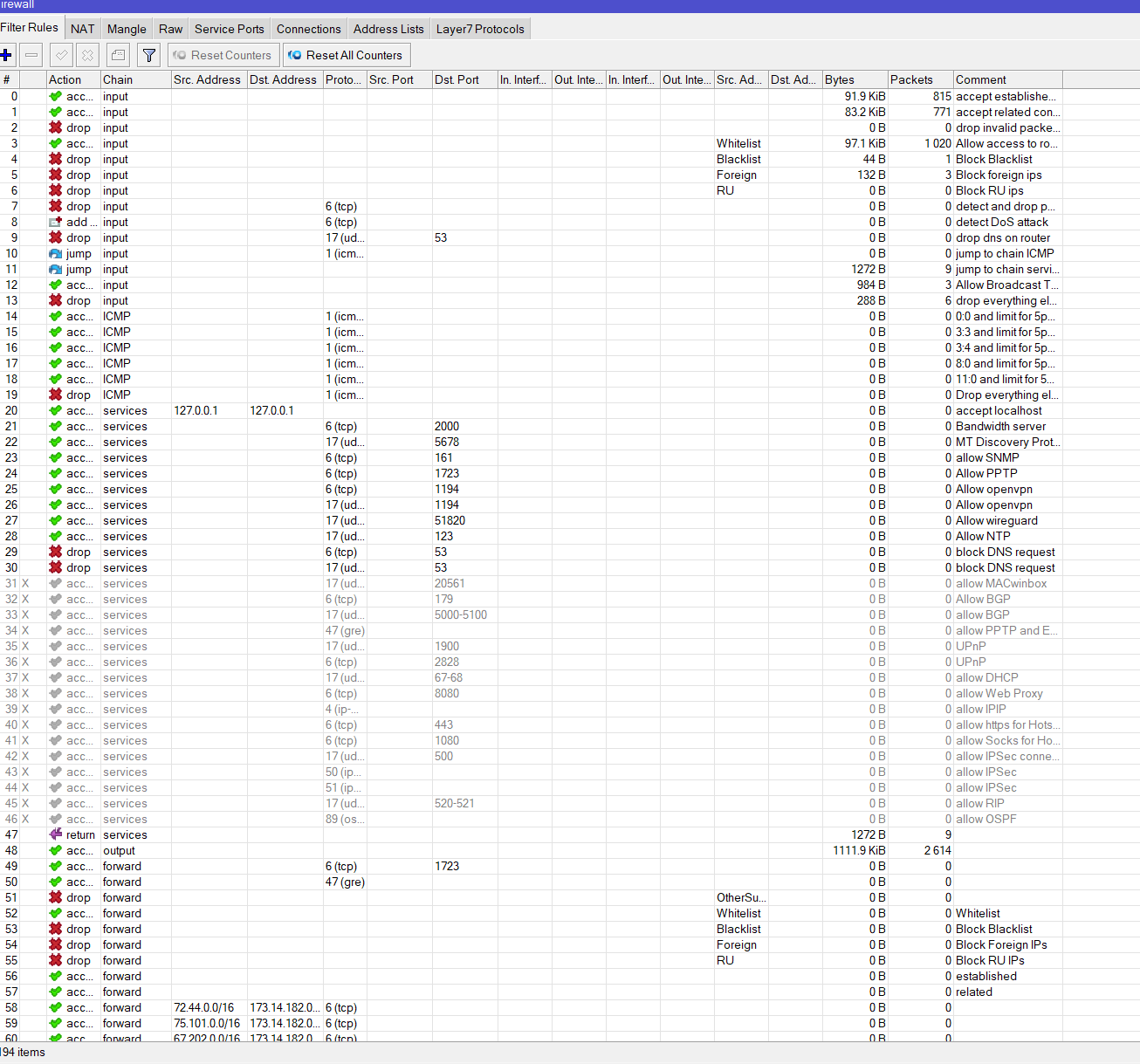Click drop icon of forward rule with OtherSu... list
The height and width of the screenshot is (1064, 1140).
pyautogui.click(x=56, y=897)
